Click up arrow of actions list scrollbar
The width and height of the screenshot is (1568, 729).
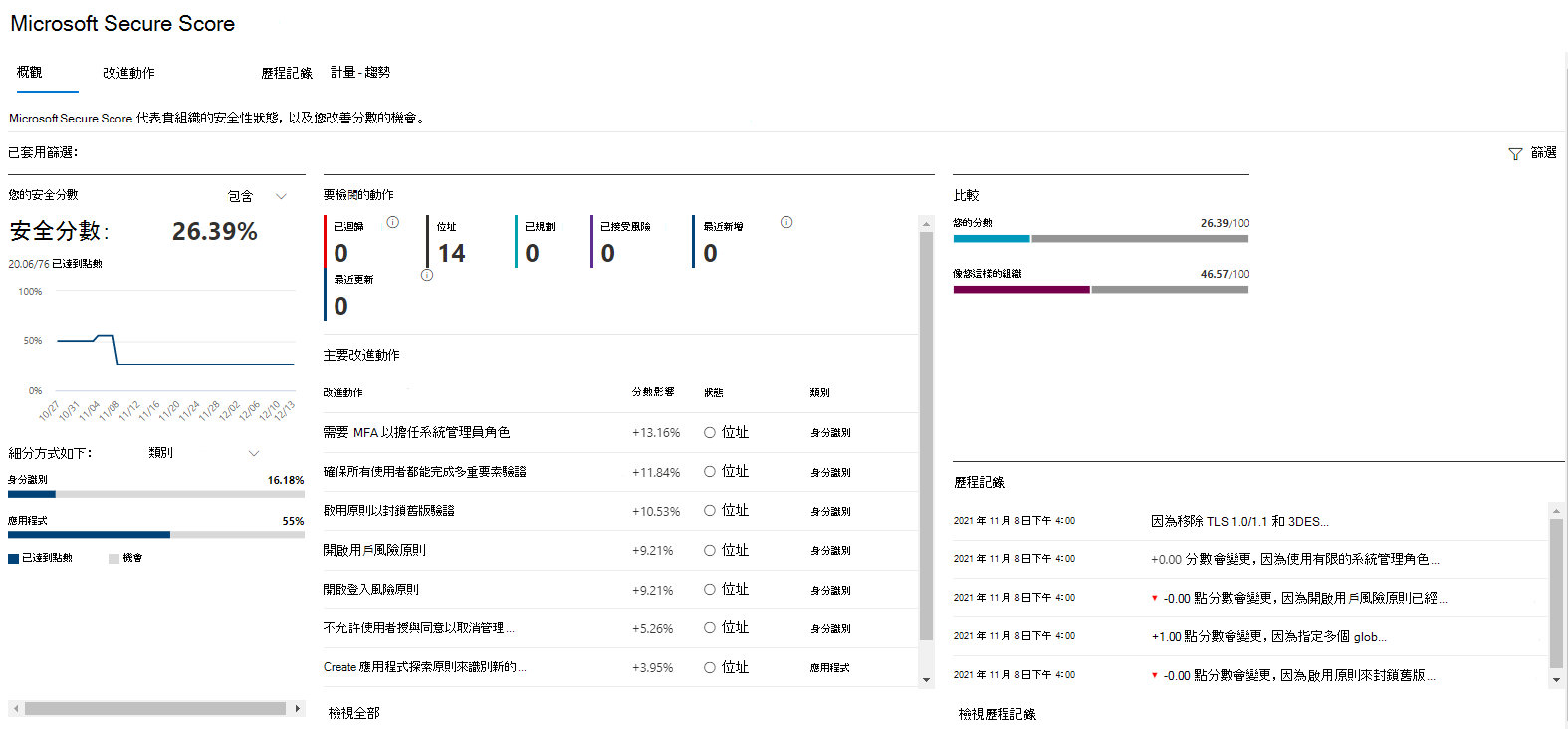pos(926,224)
